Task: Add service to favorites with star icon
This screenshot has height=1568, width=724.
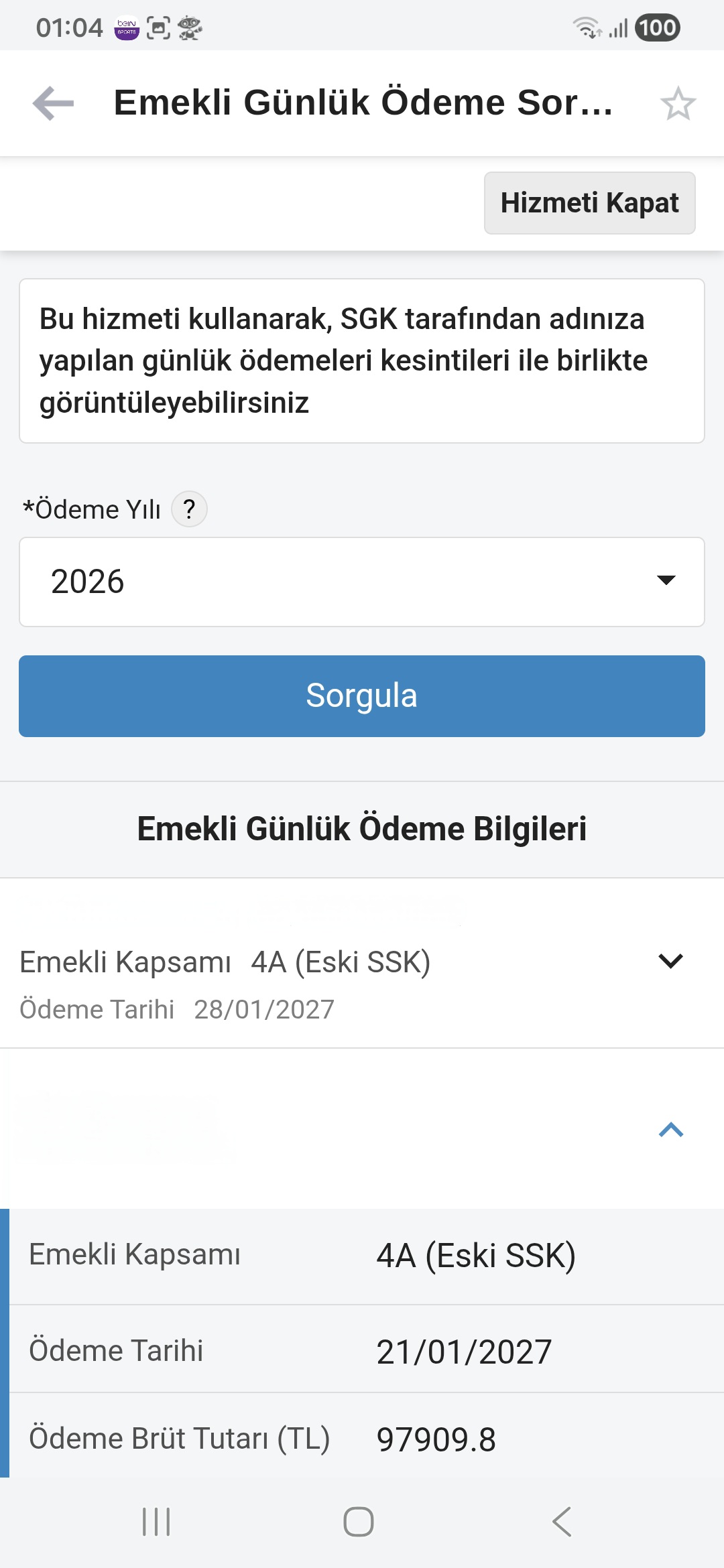Action: point(678,104)
